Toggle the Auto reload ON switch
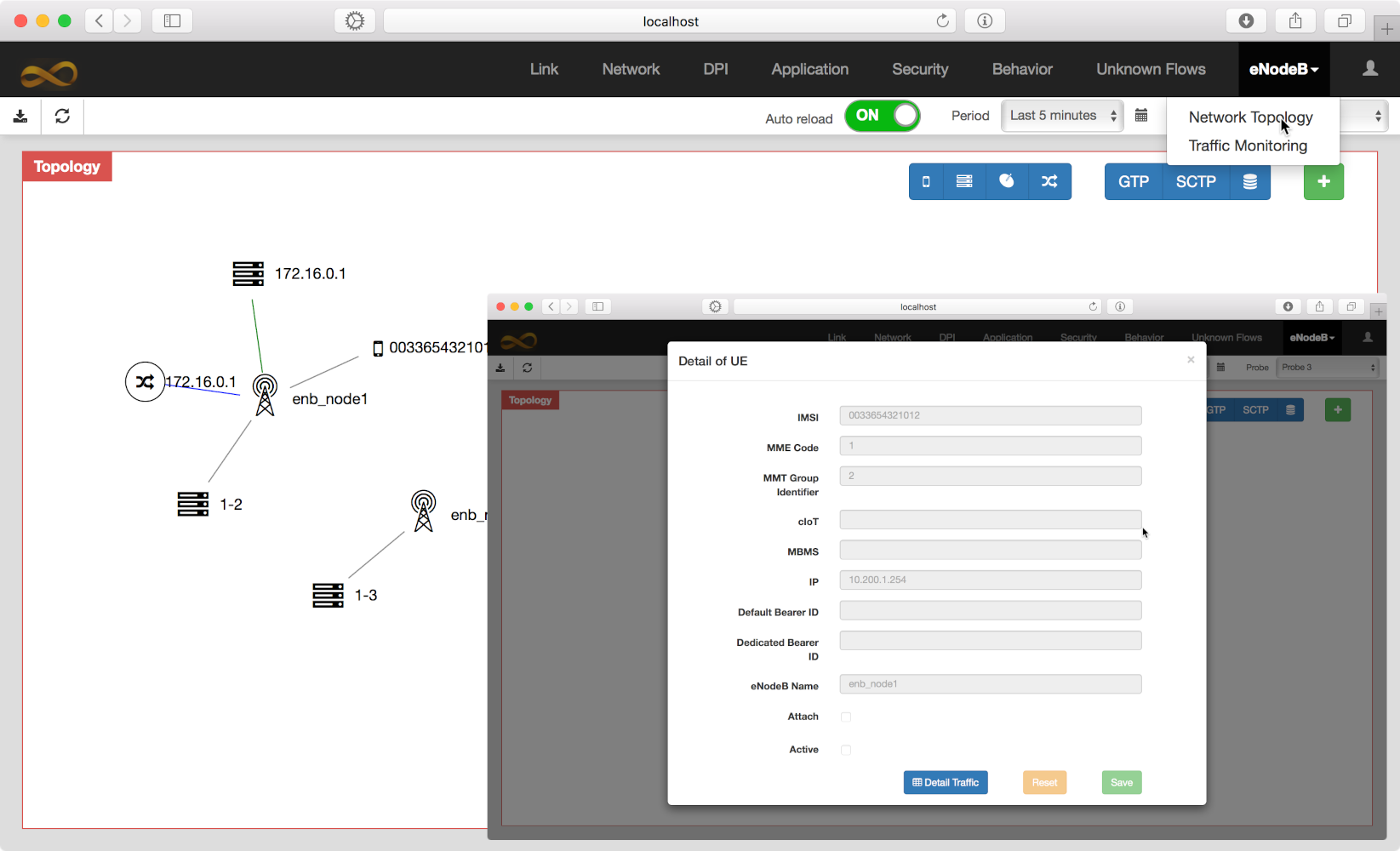Image resolution: width=1400 pixels, height=851 pixels. click(882, 116)
